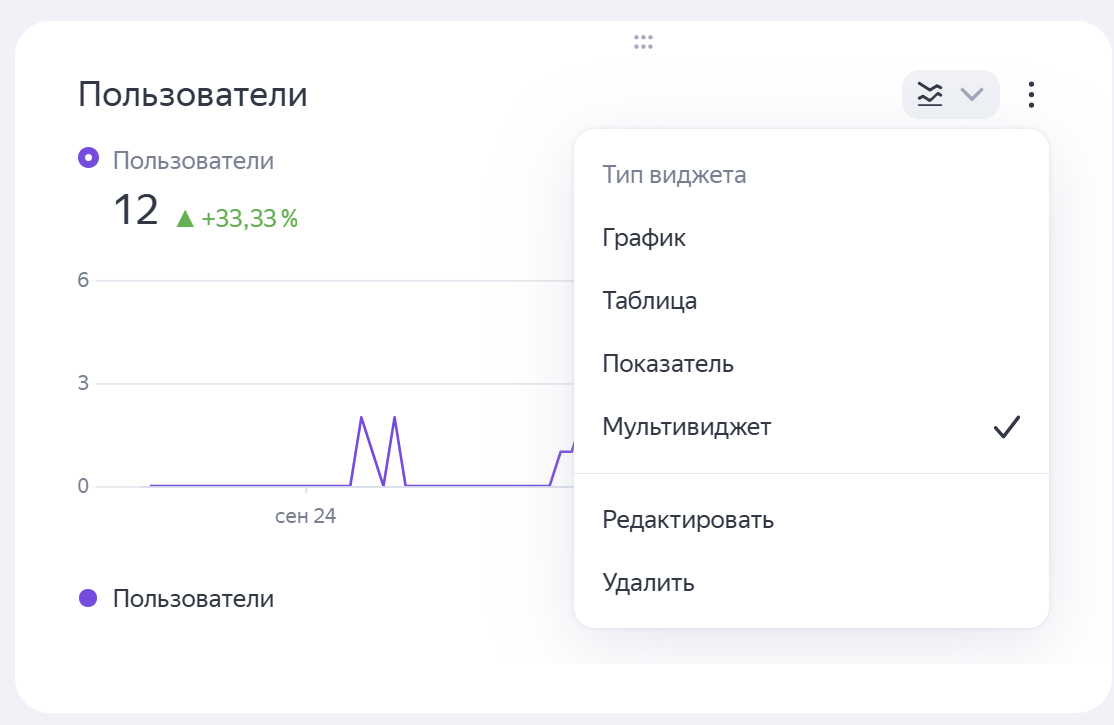Click Редактировать in the widget menu

688,520
